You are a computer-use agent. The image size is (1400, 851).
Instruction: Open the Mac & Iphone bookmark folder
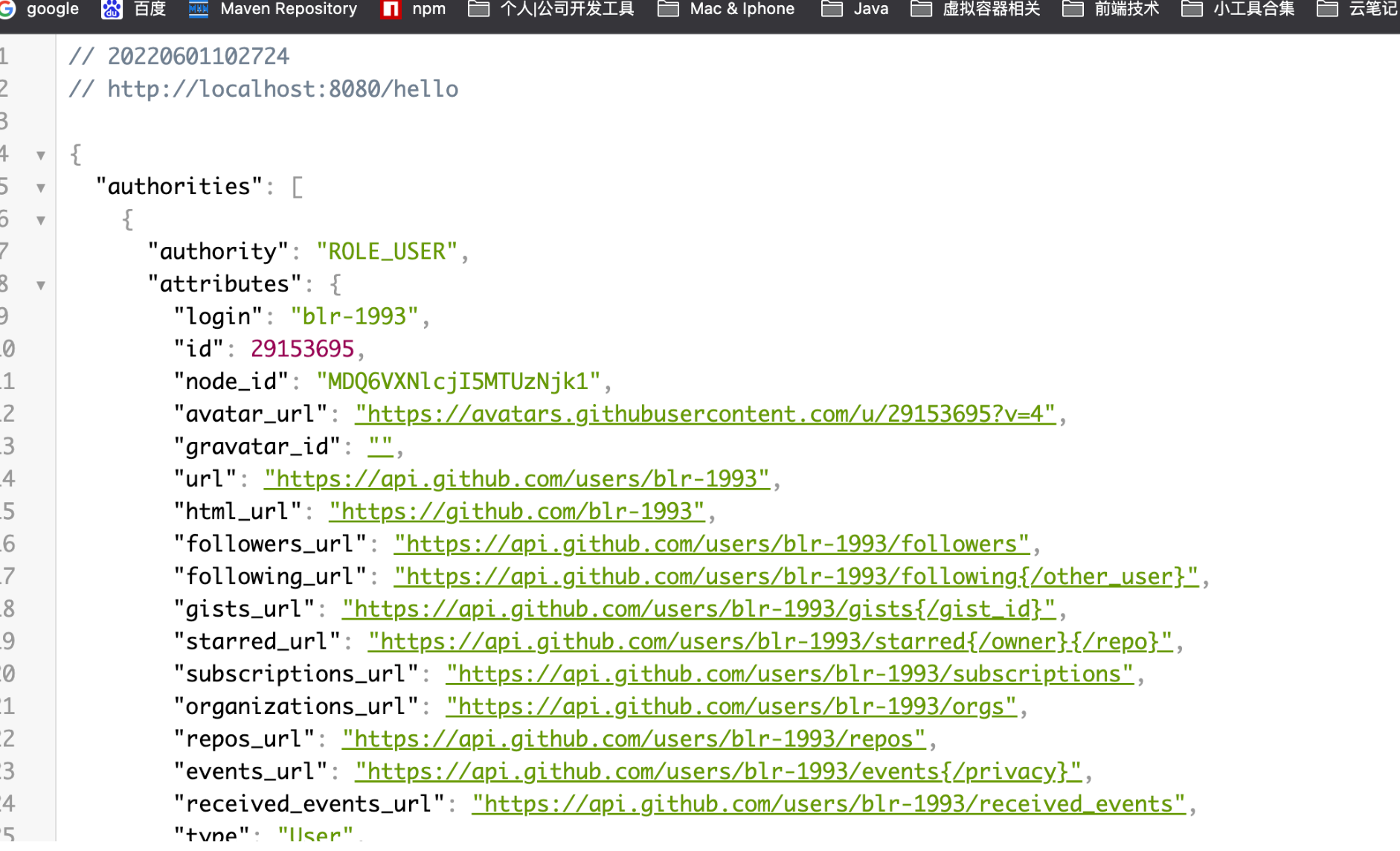pyautogui.click(x=727, y=9)
